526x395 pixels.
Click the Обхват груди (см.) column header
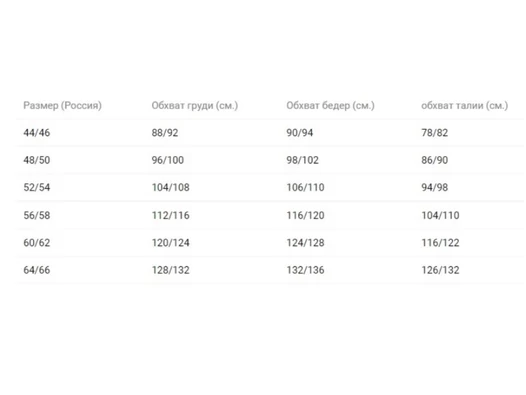pos(195,105)
